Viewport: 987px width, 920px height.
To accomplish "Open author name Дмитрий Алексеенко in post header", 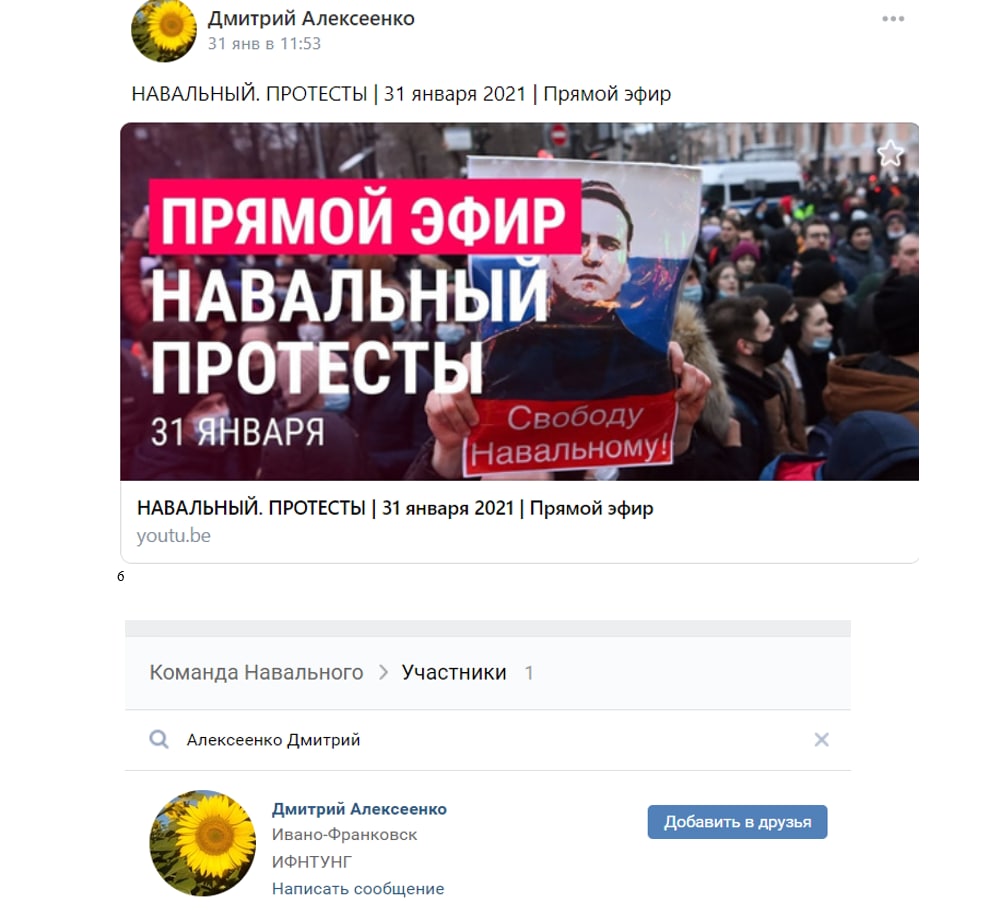I will [311, 19].
